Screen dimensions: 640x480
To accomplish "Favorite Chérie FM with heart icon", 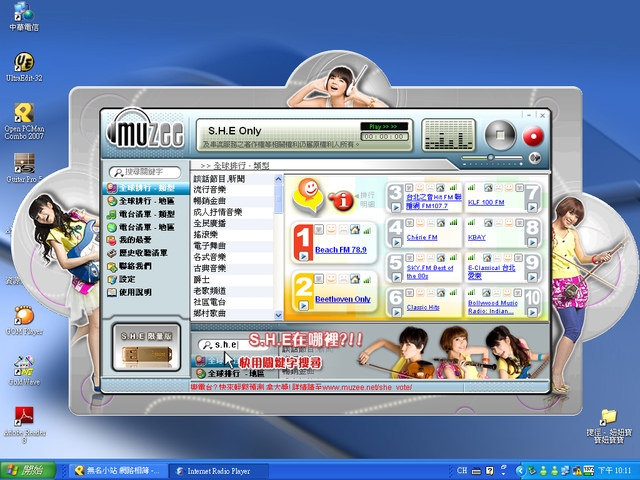I will [409, 223].
